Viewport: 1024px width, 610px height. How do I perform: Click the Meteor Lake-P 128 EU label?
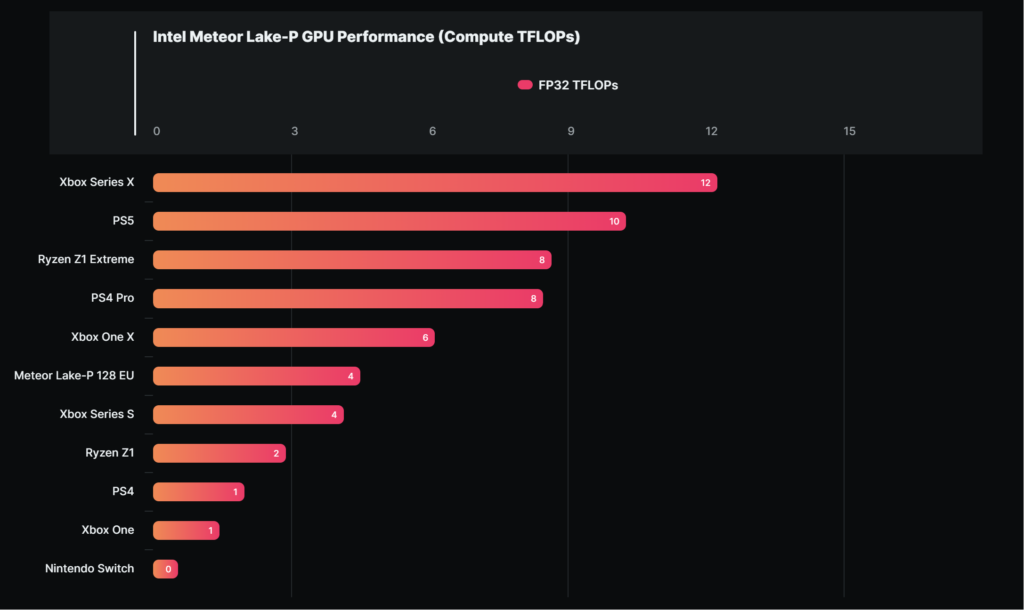coord(74,376)
